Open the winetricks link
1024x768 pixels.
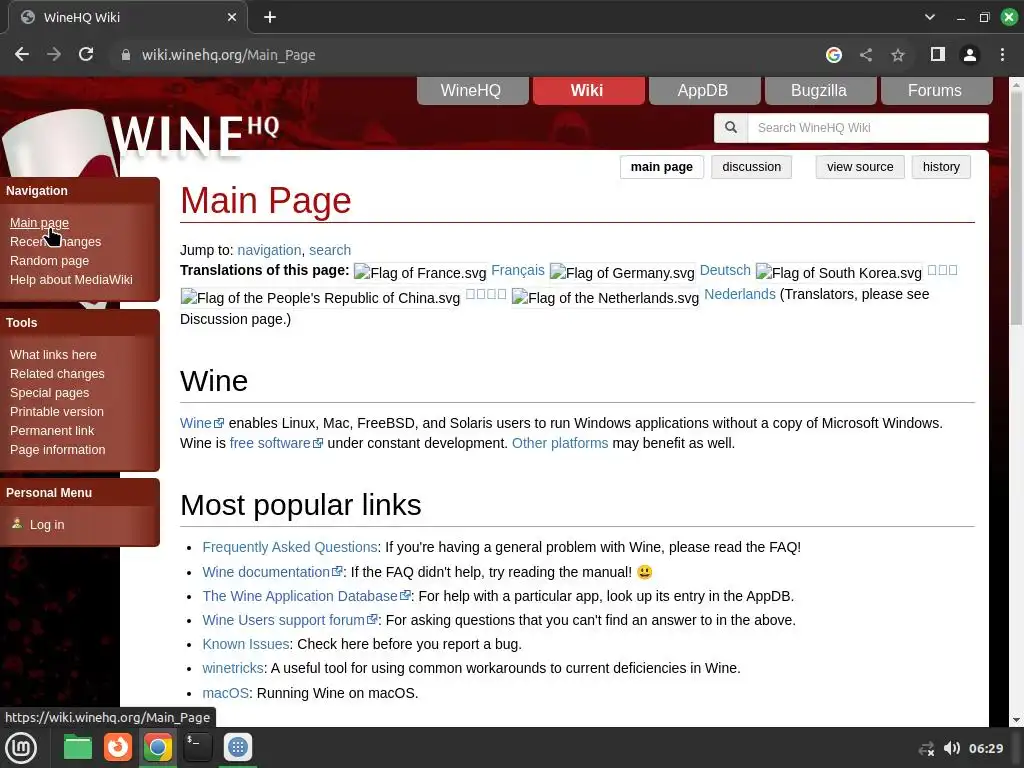click(232, 669)
